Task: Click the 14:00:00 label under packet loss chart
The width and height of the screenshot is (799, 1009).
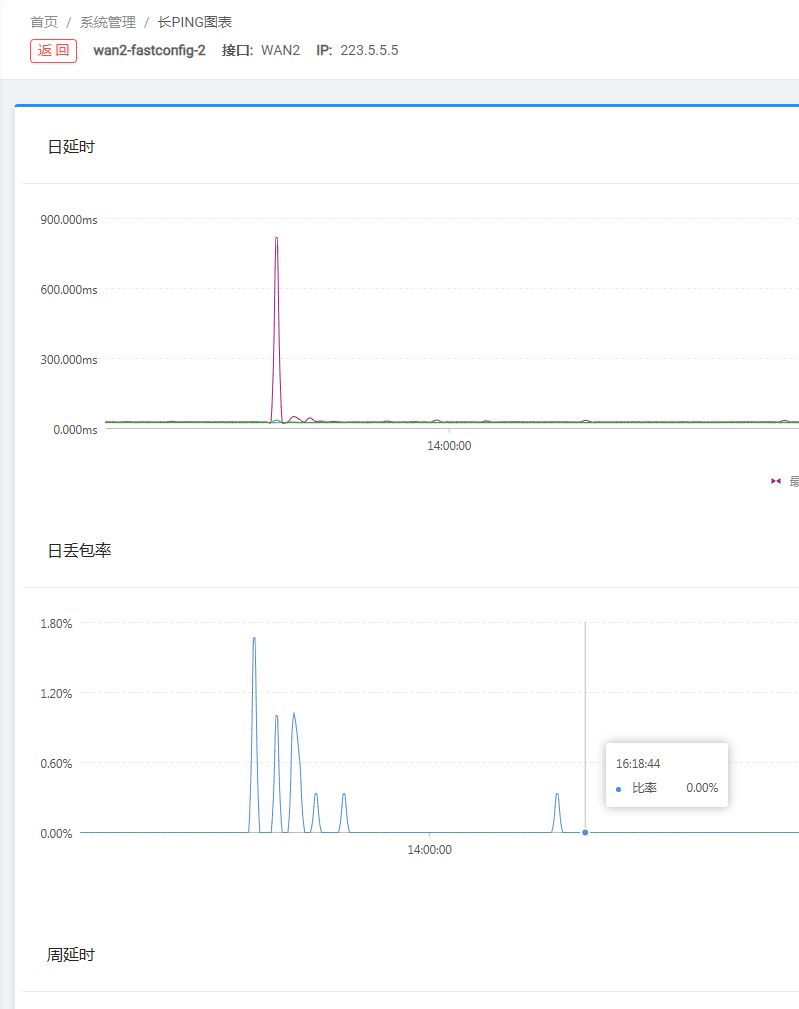Action: click(x=429, y=850)
